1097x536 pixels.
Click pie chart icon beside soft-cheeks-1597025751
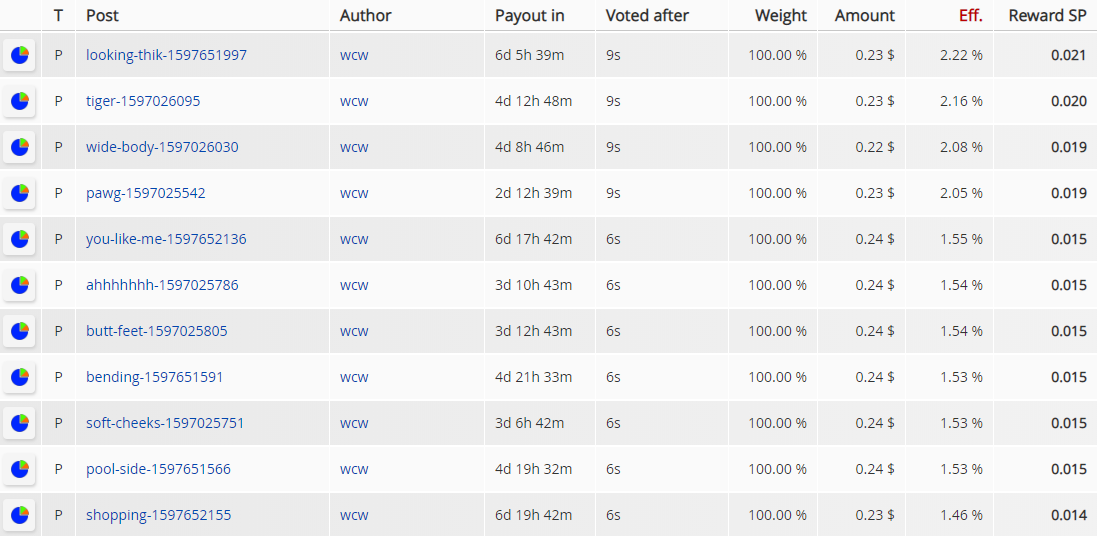coord(20,423)
